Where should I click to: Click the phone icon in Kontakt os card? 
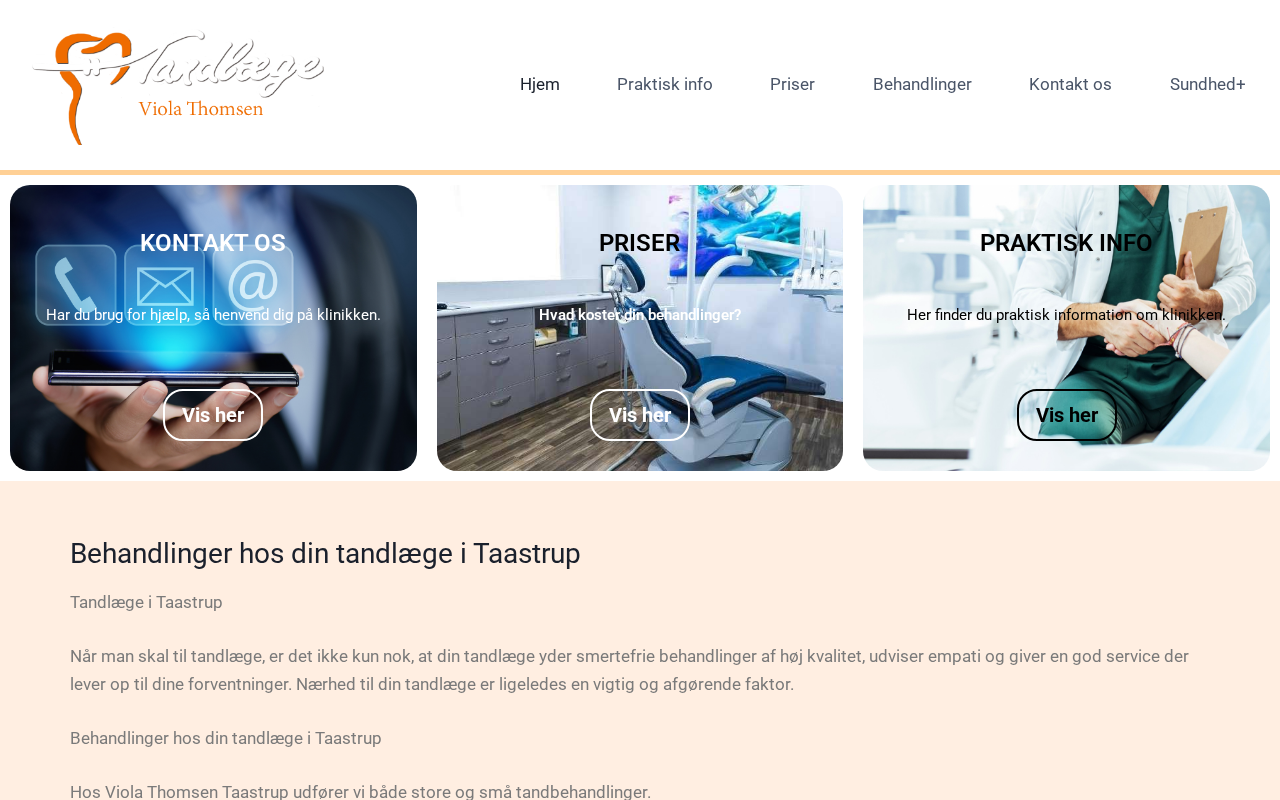[x=76, y=285]
